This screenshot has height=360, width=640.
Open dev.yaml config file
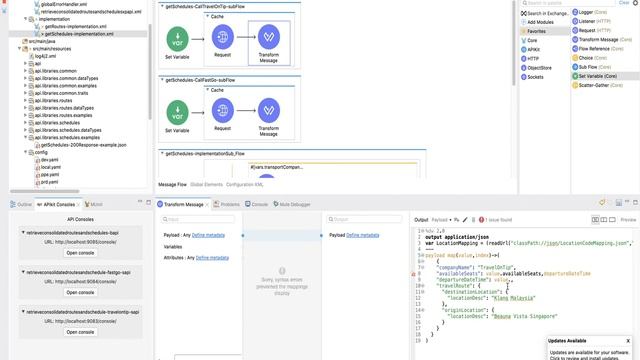49,160
